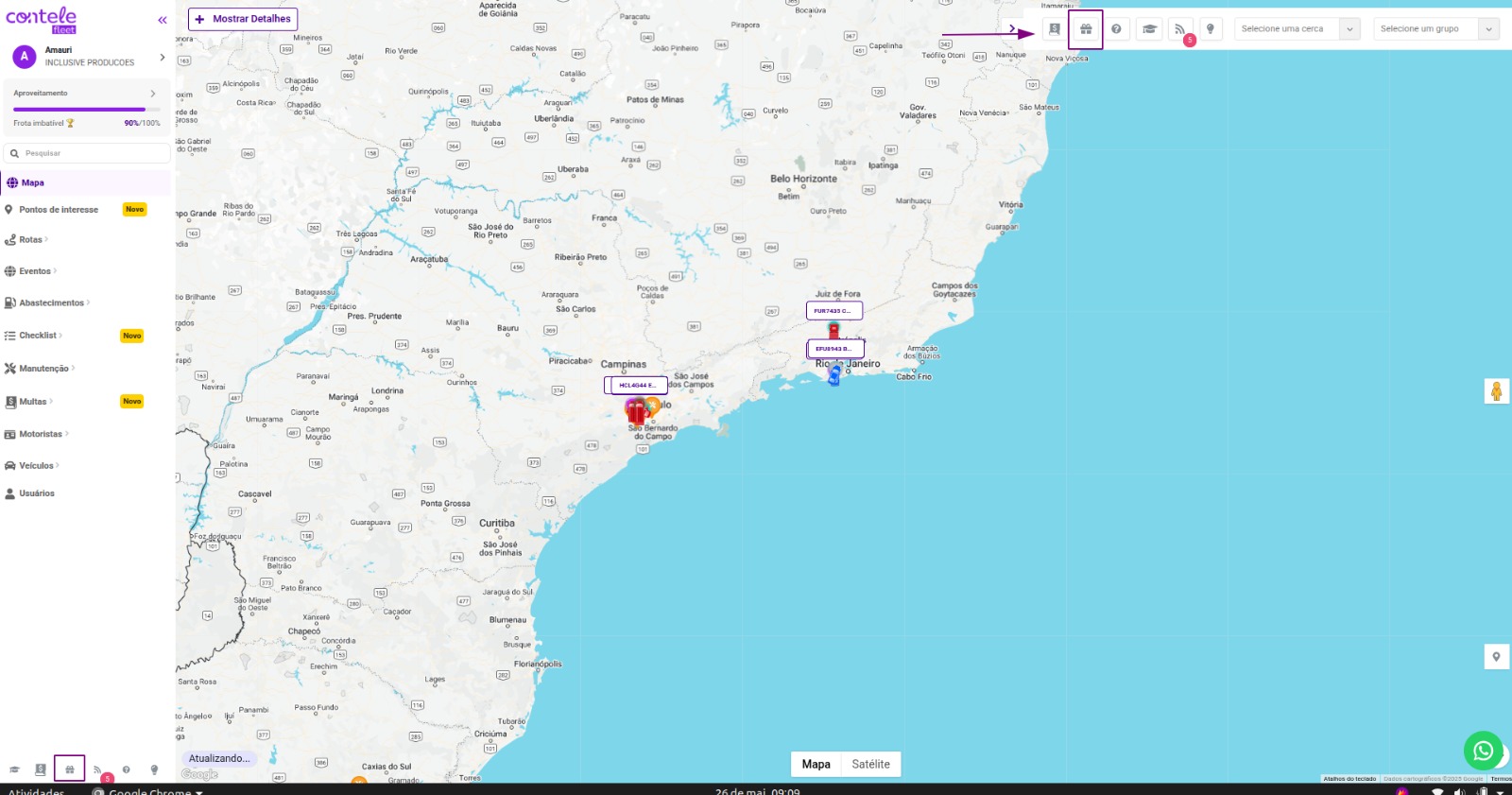Click the Google logo on the map
1512x795 pixels.
[199, 774]
